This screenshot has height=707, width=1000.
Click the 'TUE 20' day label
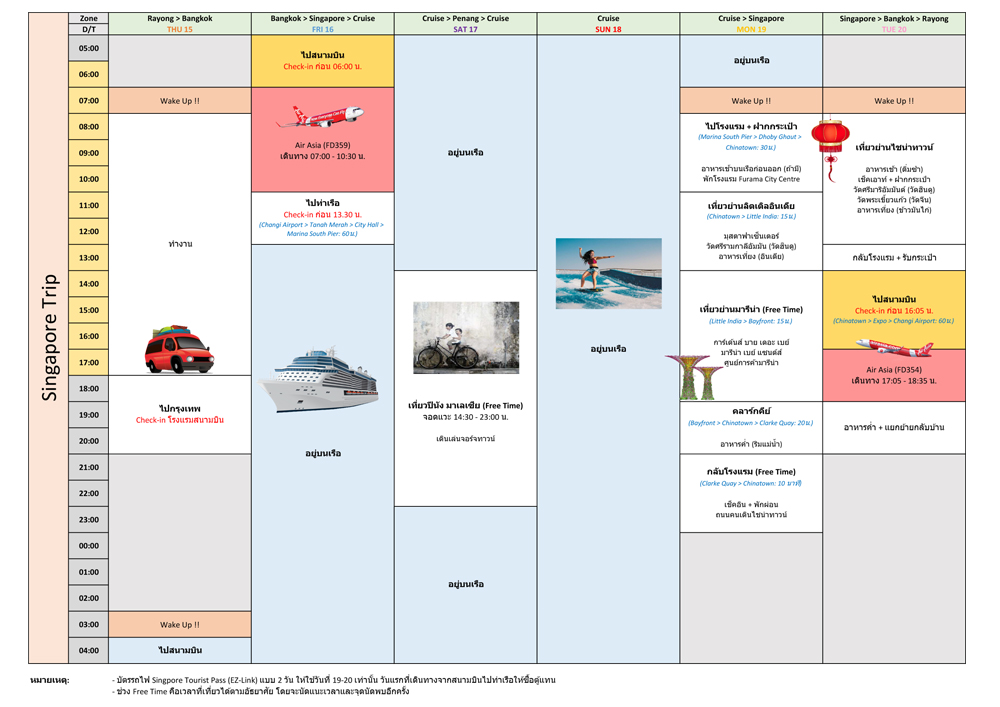tap(894, 29)
